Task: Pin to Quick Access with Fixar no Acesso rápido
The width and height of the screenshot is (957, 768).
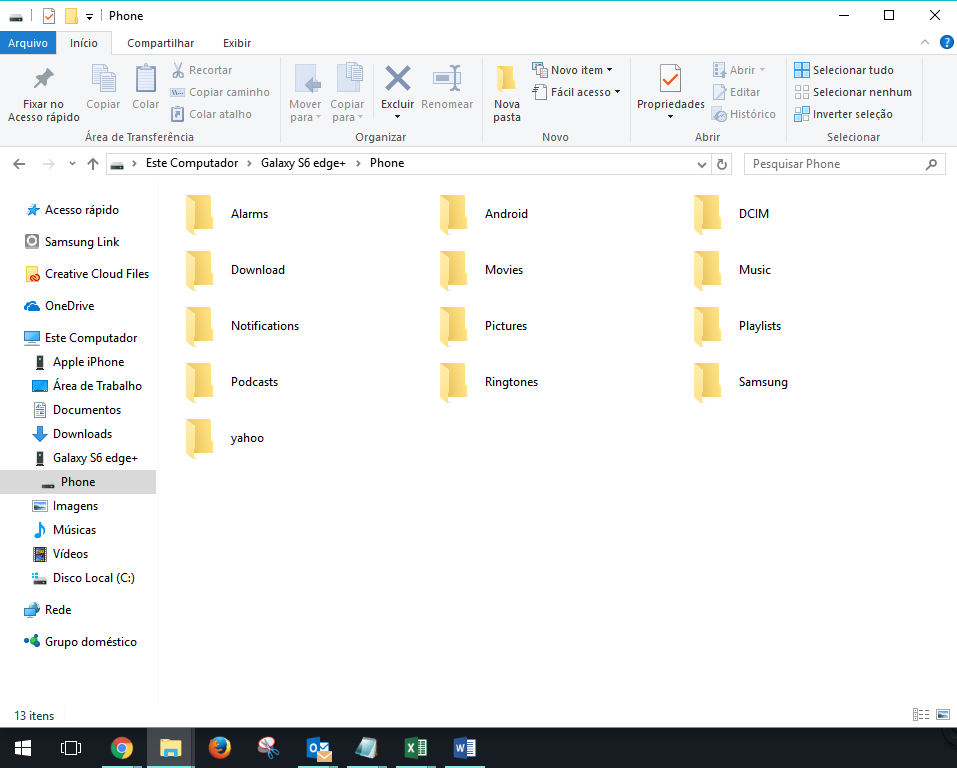Action: pyautogui.click(x=43, y=93)
